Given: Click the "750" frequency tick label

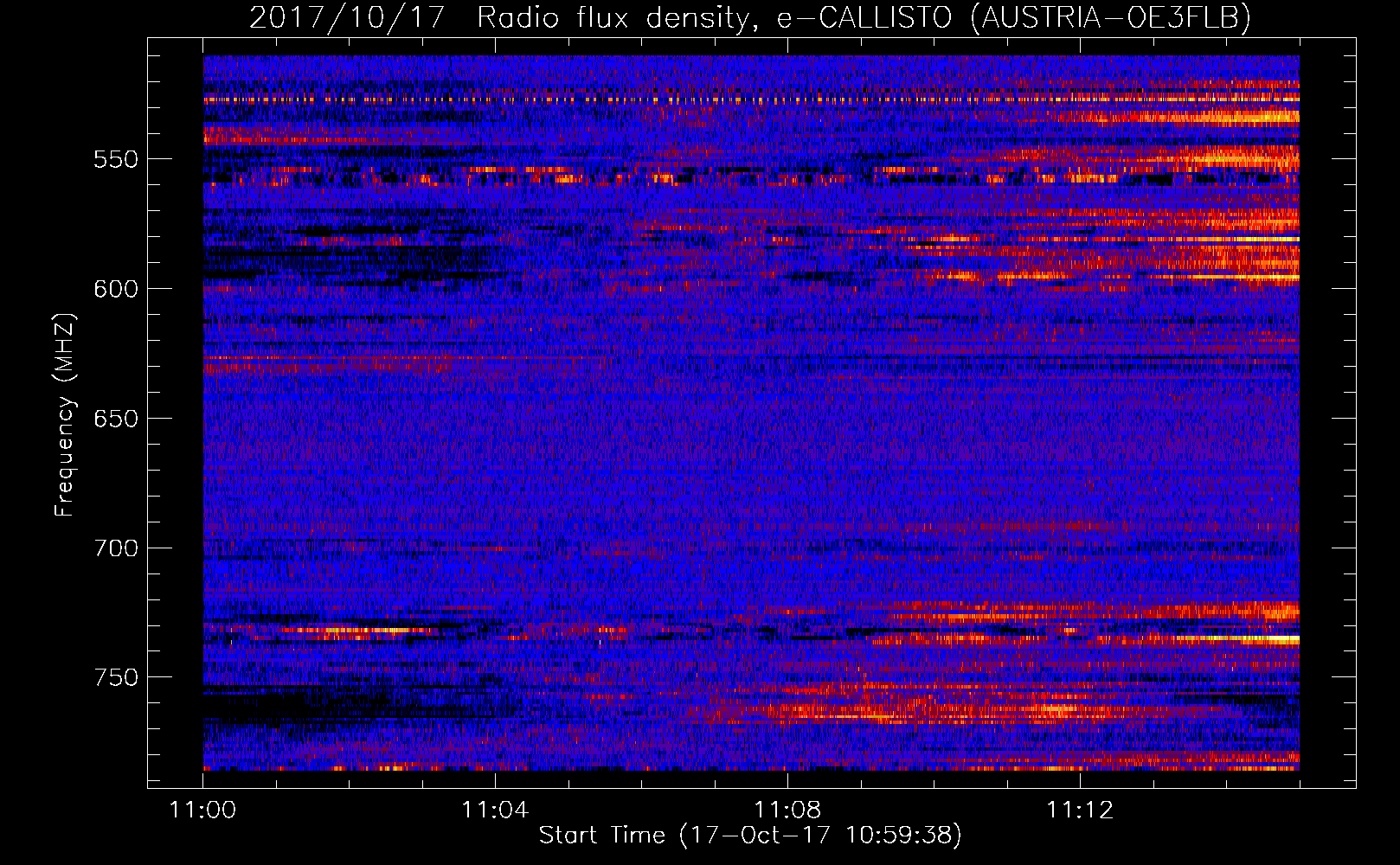Looking at the screenshot, I should [x=116, y=677].
